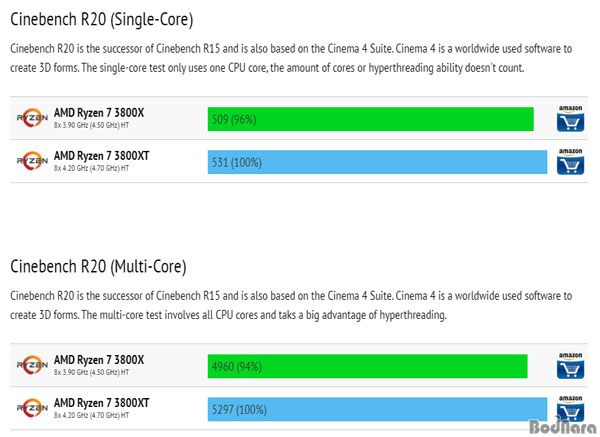Open AMD Ryzen 7 3800X link in multi-core
The image size is (600, 437).
[x=99, y=360]
